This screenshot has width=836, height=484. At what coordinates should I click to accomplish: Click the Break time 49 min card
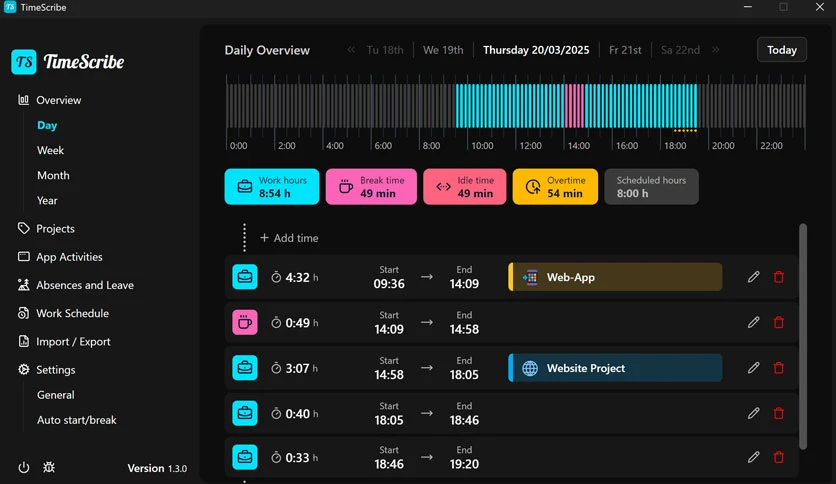click(x=371, y=187)
